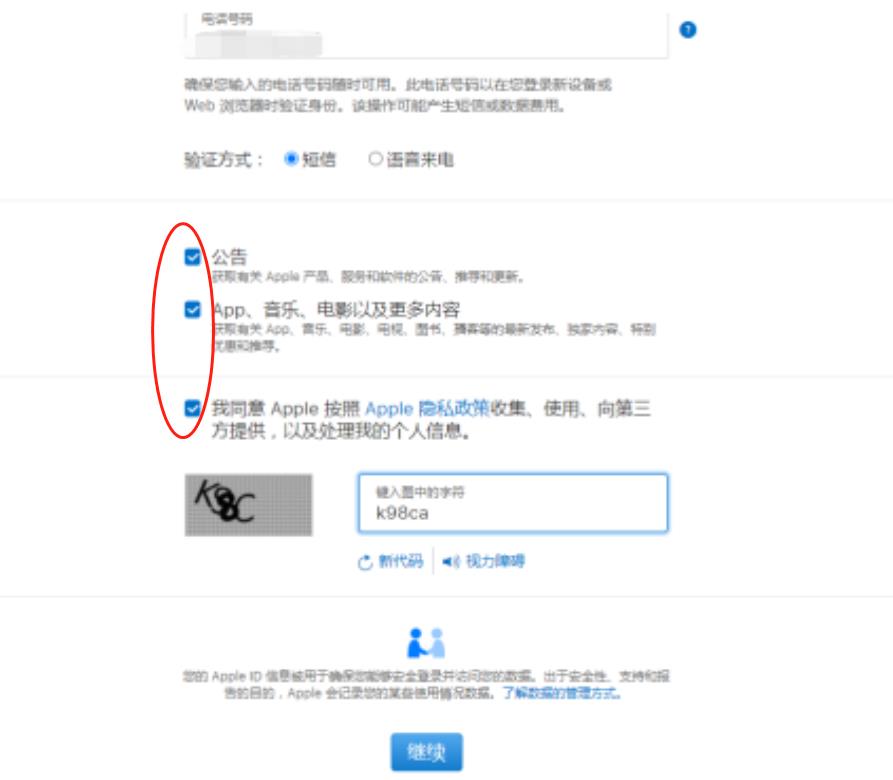
Task: Click the captcha image
Action: (248, 505)
